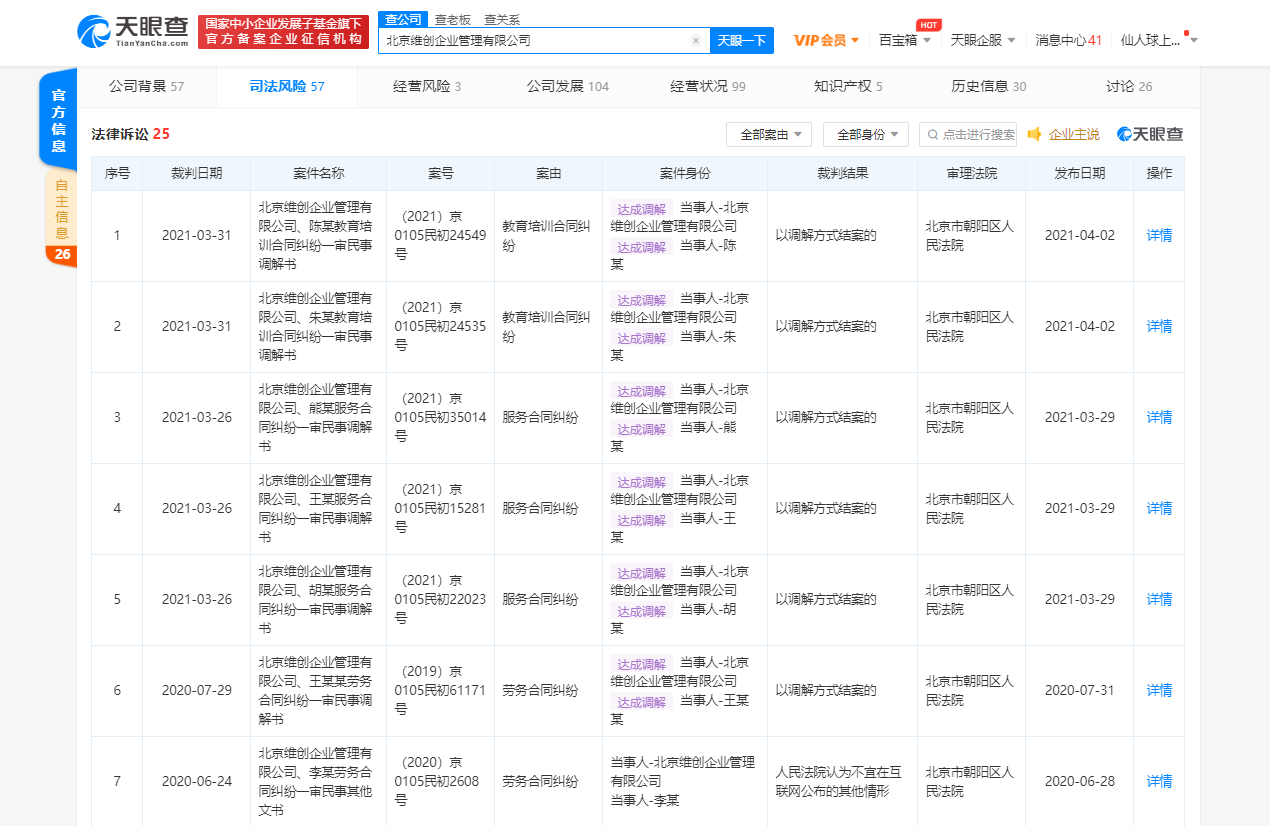
Task: Open 消息中心 notifications
Action: click(x=1069, y=40)
